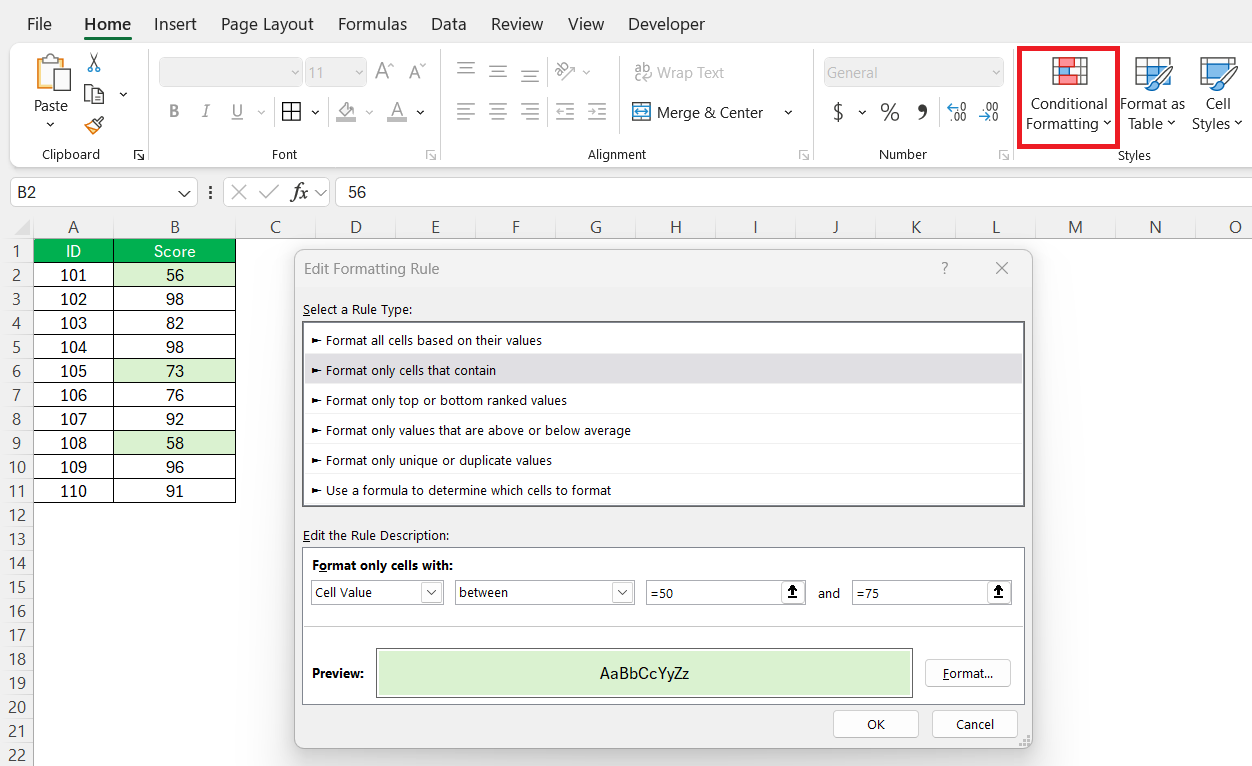Open the text Orientation tool

click(566, 72)
